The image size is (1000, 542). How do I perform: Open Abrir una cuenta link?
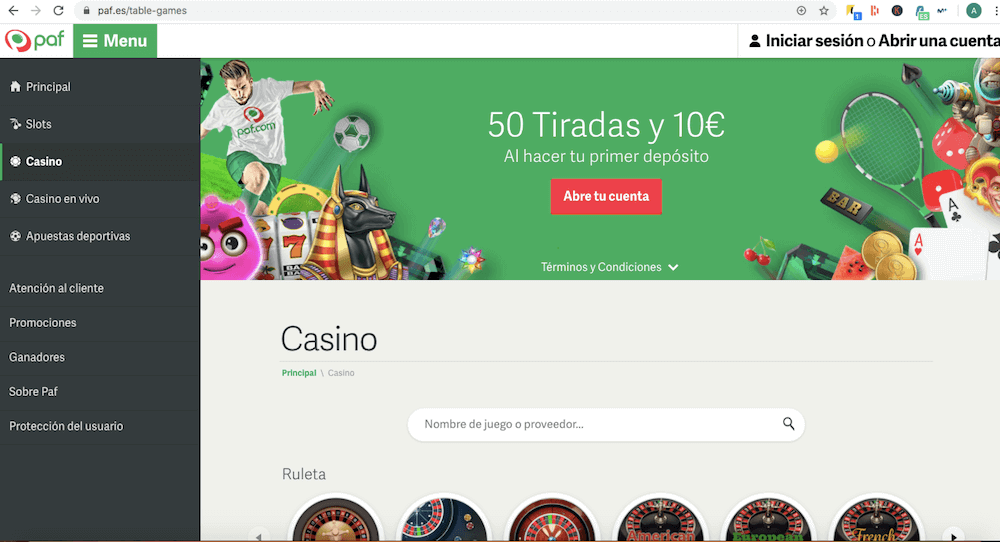pyautogui.click(x=939, y=41)
